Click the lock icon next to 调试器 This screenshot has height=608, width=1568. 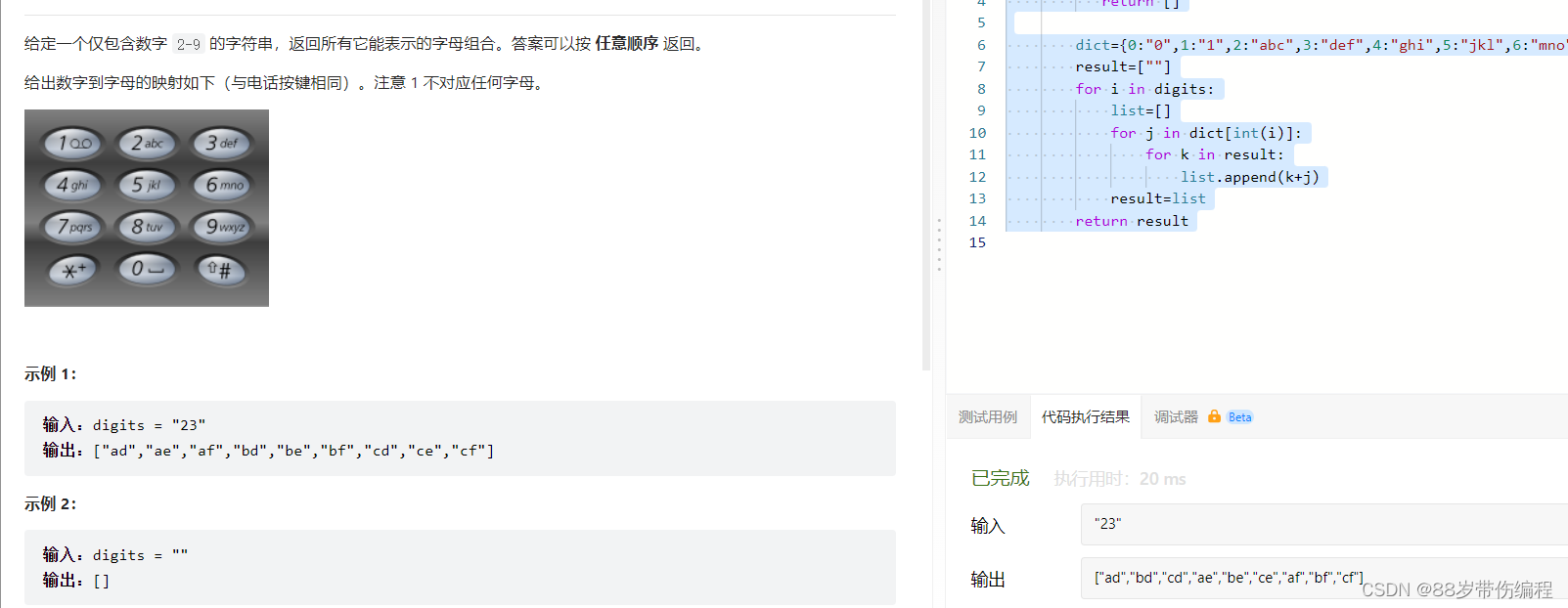[x=1214, y=416]
